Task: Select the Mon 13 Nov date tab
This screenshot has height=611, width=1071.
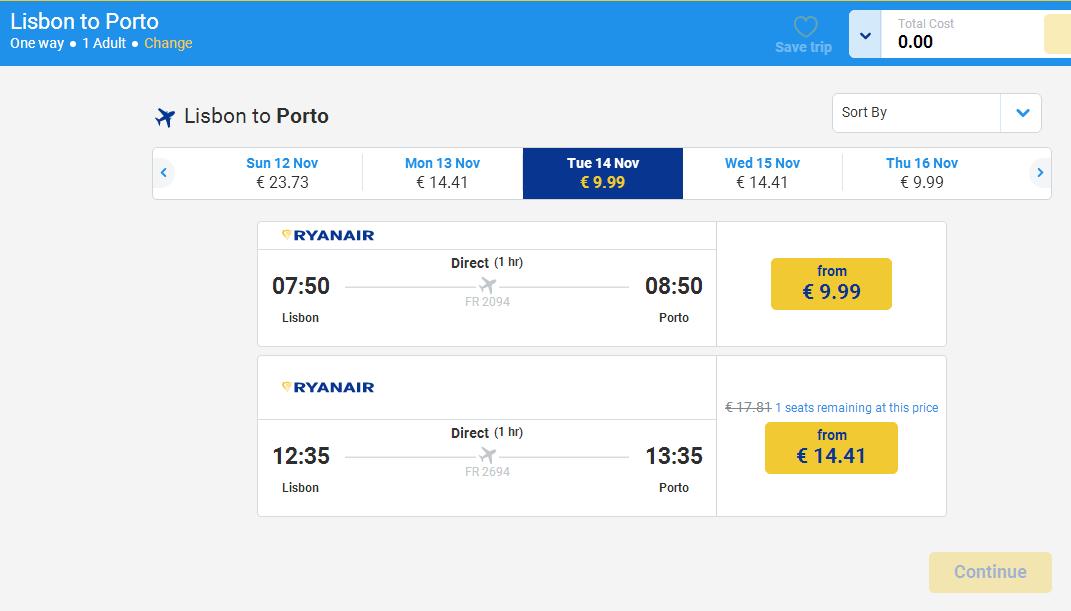Action: (x=442, y=173)
